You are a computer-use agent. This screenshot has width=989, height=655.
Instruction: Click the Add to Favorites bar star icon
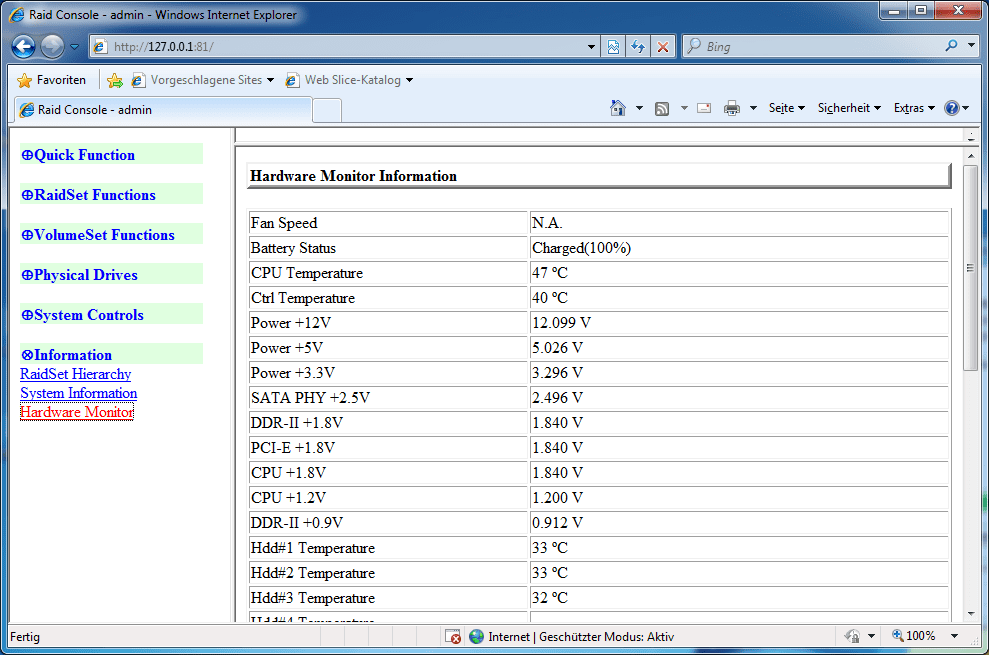pos(115,80)
